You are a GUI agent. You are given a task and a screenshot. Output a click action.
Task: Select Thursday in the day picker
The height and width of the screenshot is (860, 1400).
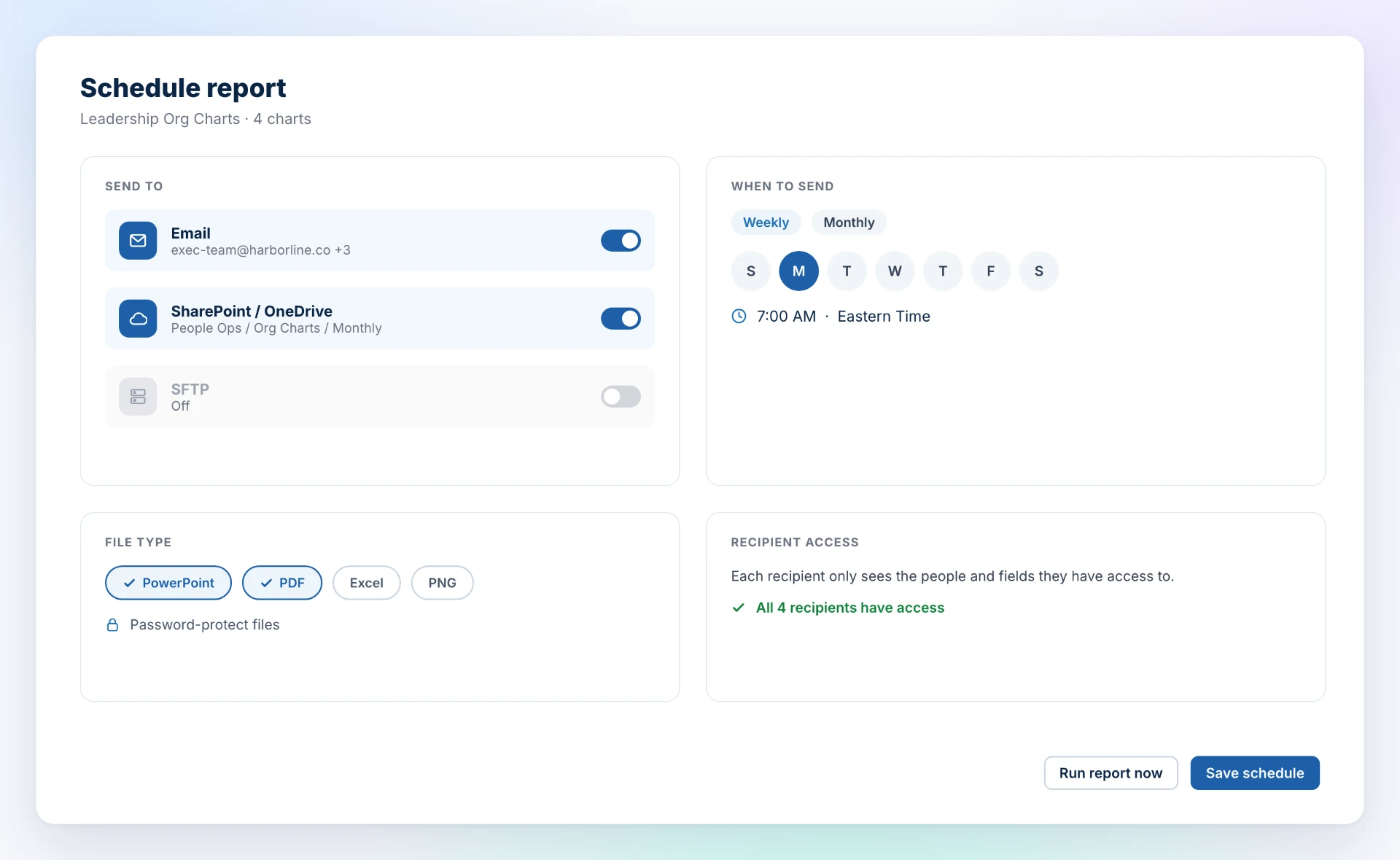point(943,271)
